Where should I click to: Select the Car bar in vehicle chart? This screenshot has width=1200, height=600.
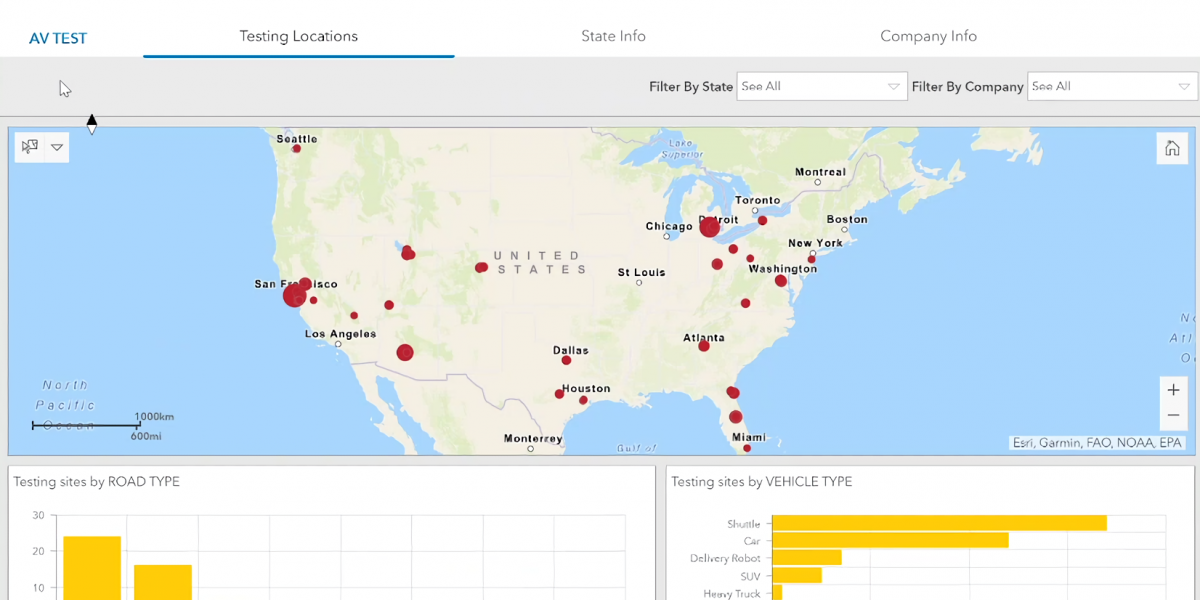click(889, 541)
